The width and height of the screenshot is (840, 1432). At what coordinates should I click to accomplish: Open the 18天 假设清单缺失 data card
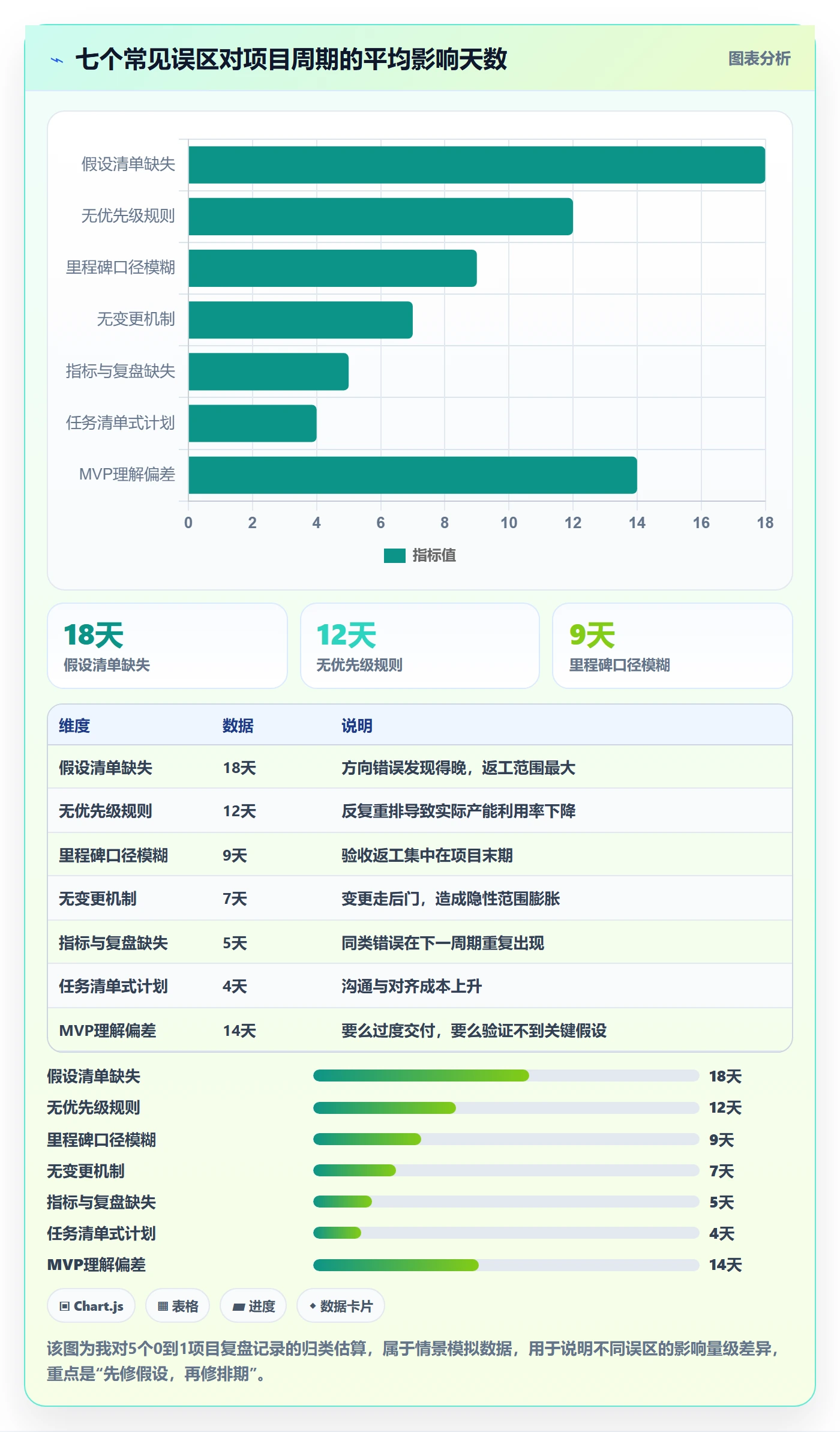167,646
